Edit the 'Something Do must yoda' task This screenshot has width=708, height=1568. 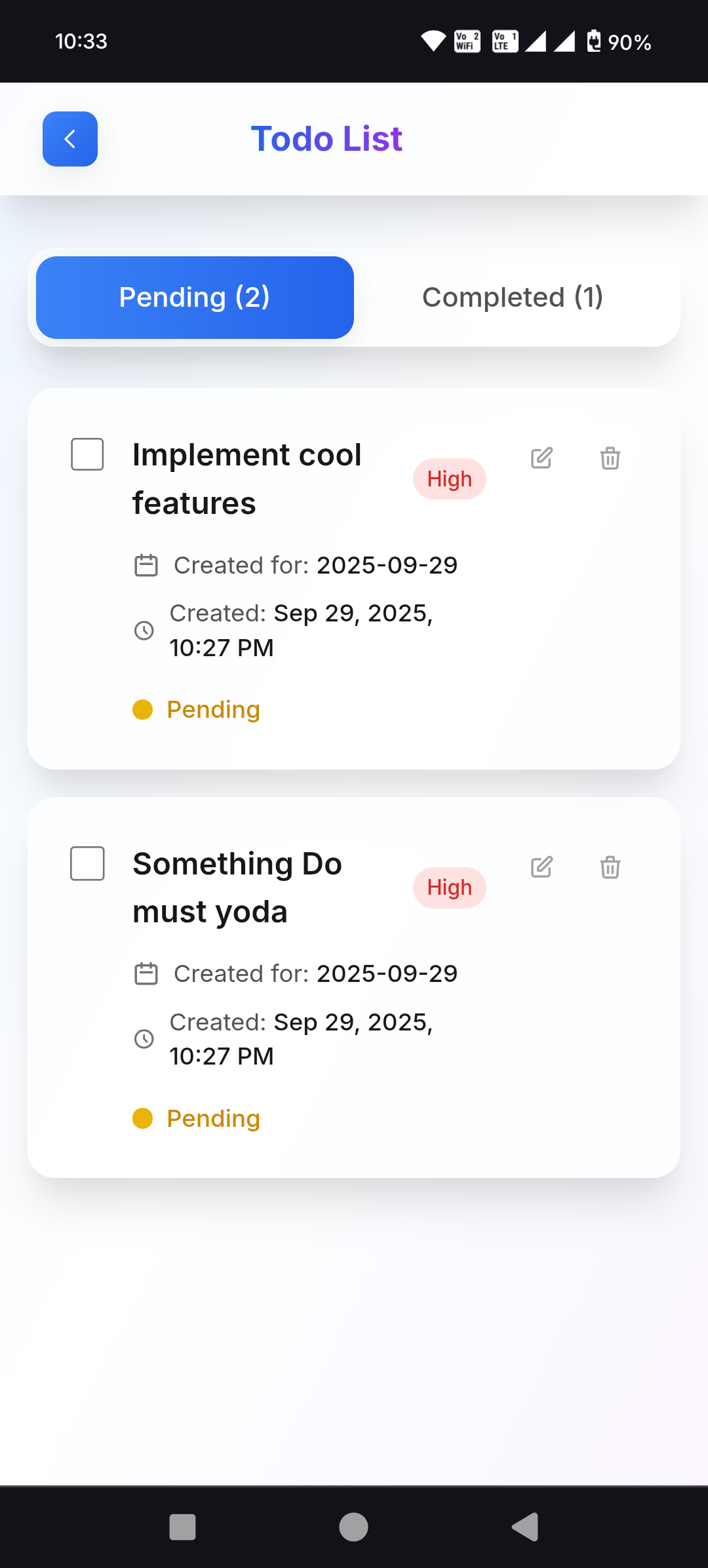click(541, 867)
